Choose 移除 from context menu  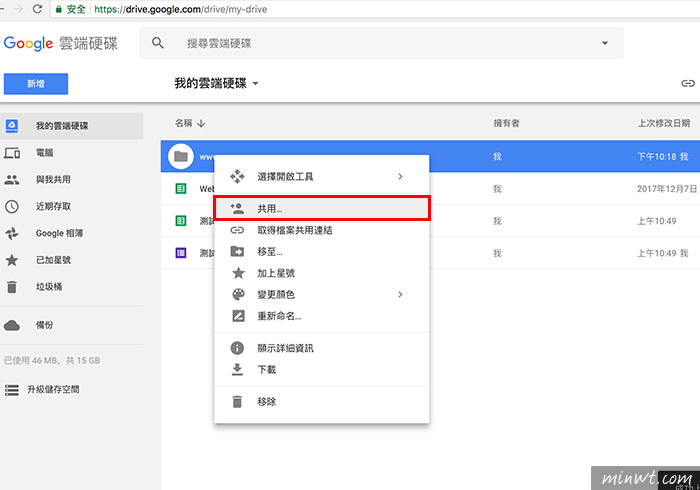pos(321,402)
